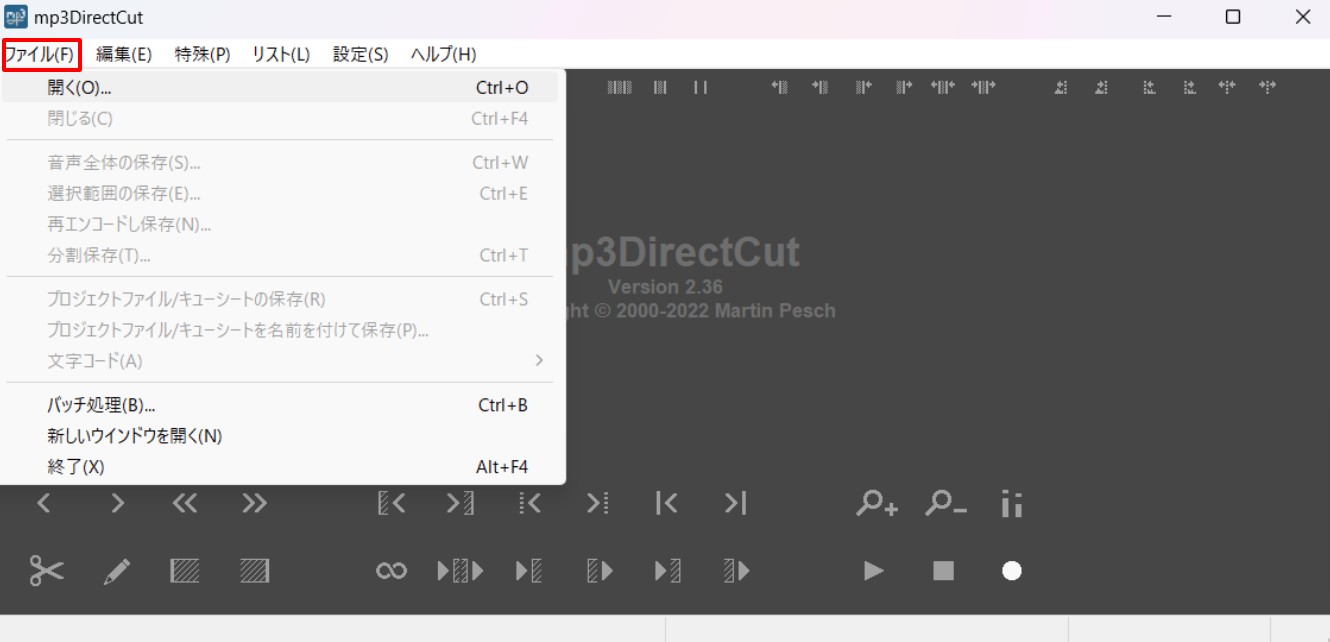Open the リスト(L) menu
Viewport: 1330px width, 642px height.
[x=281, y=55]
